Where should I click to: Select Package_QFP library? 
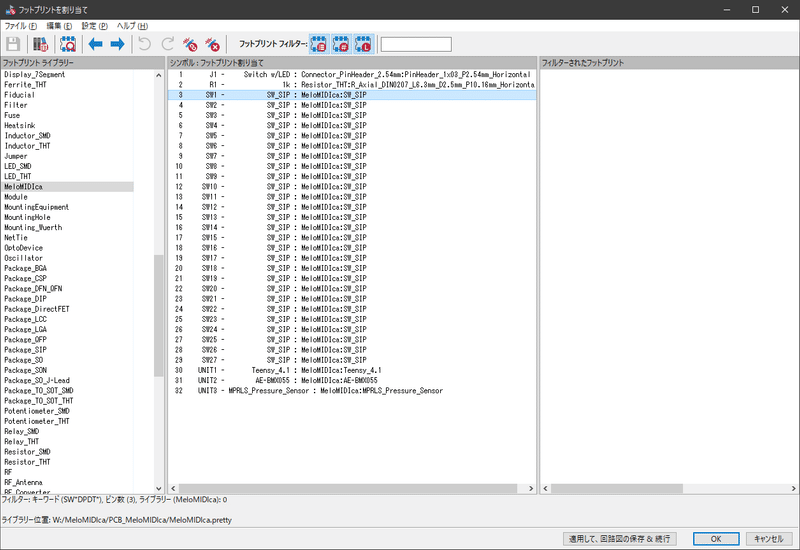26,340
